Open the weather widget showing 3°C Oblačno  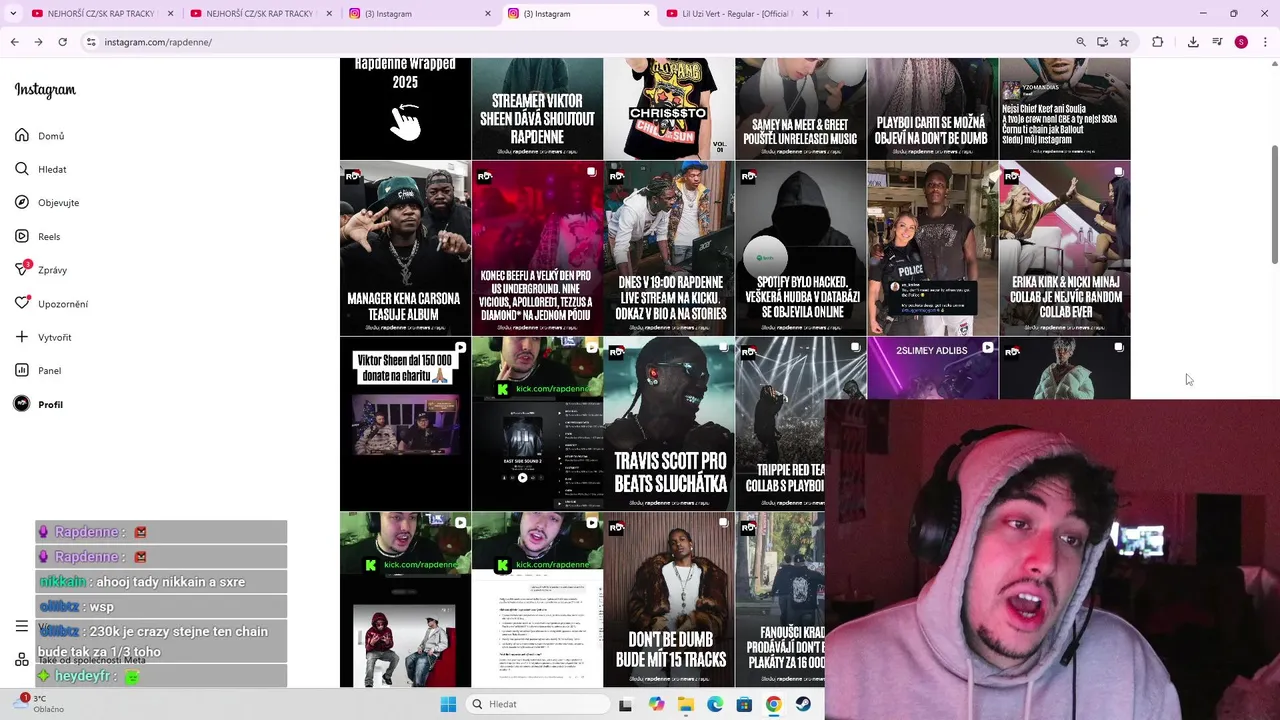tap(40, 704)
